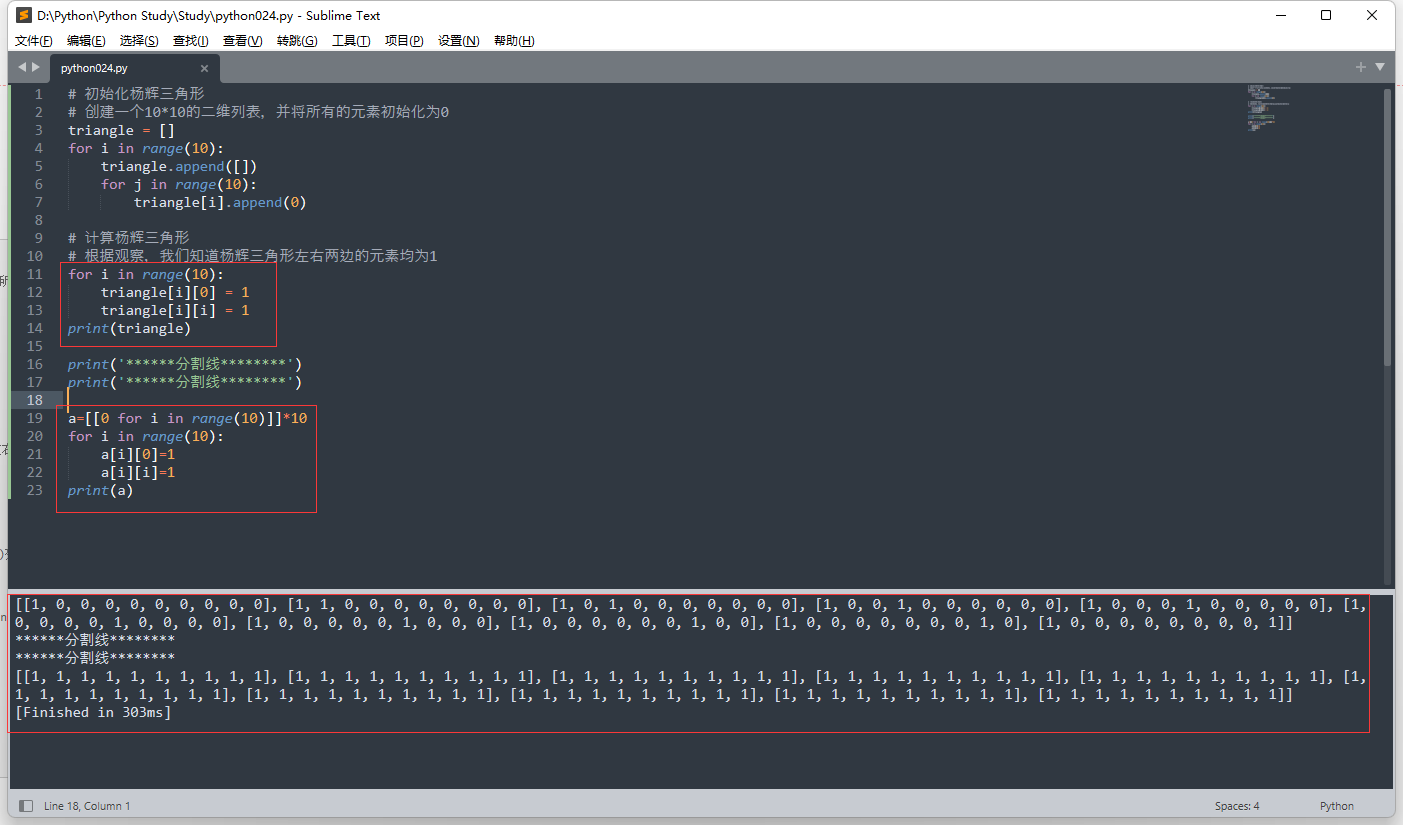Viewport: 1403px width, 825px height.
Task: Minimize the Sublime Text window
Action: click(1280, 15)
